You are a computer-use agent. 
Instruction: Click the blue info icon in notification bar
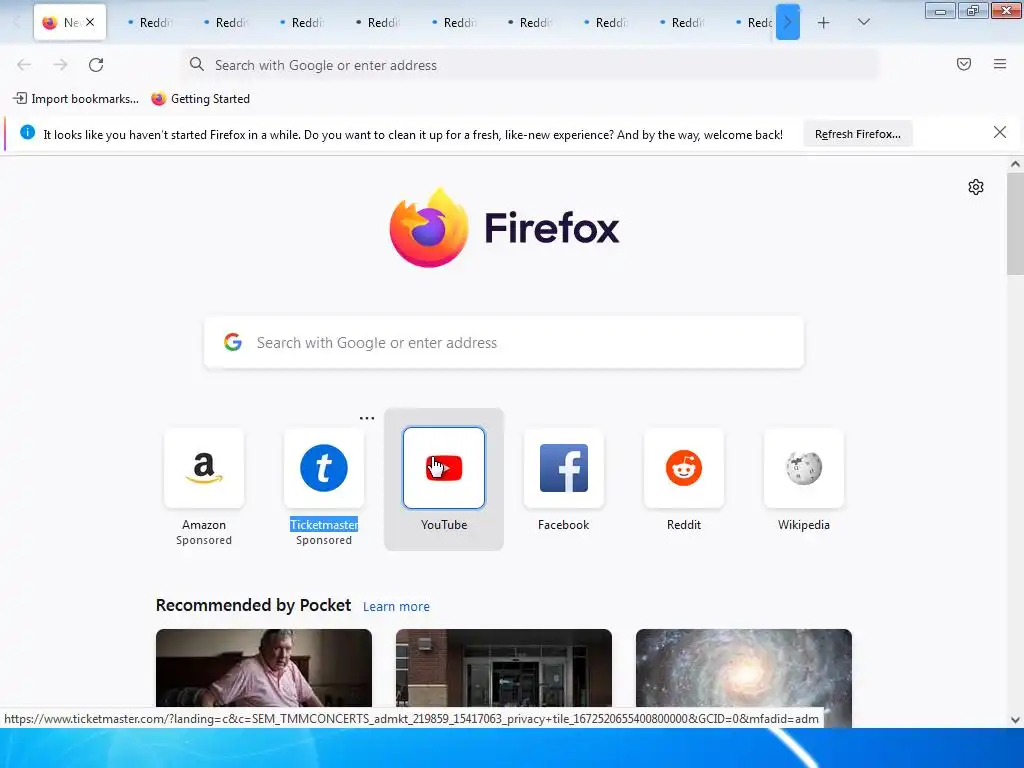27,133
